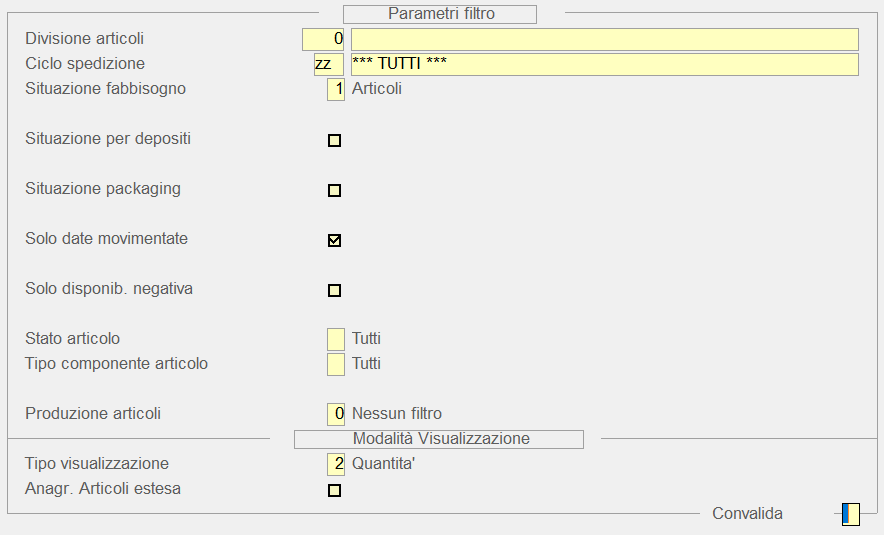Click the Modalità Visualizzazione section header
This screenshot has width=884, height=535.
coord(439,439)
